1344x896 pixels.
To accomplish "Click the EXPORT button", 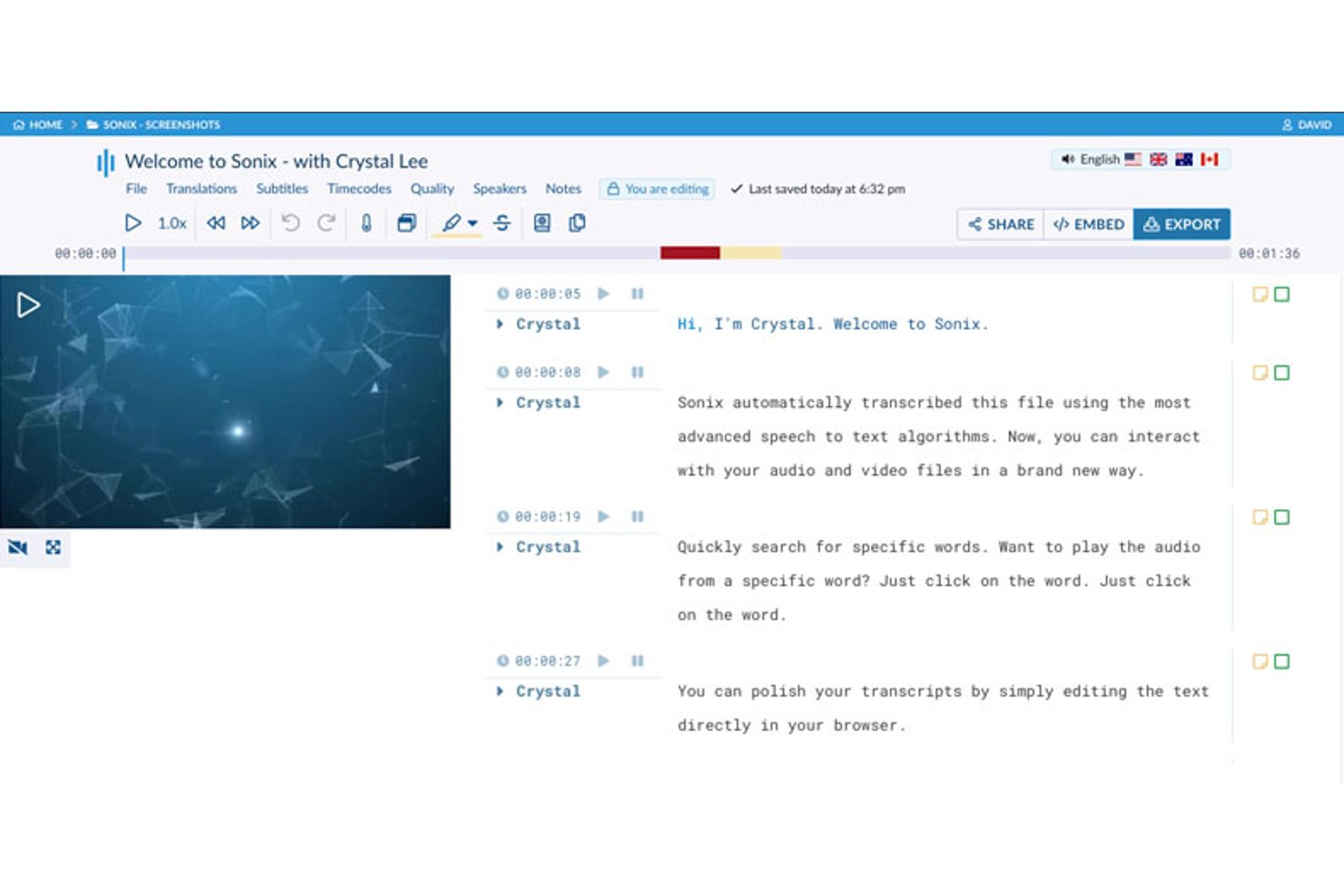I will (x=1181, y=224).
